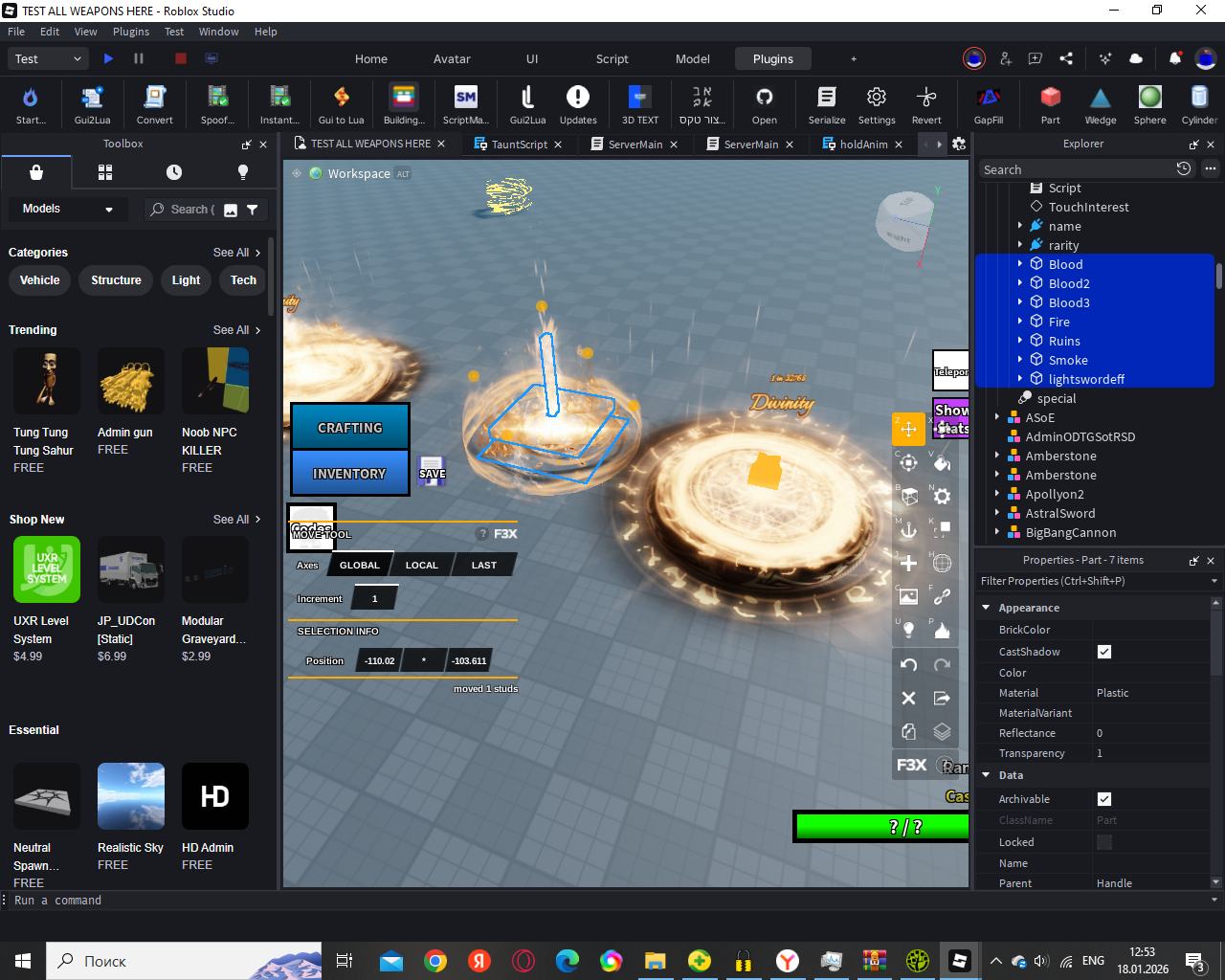Toggle the Archivable checkbox
Viewport: 1225px width, 980px height.
(x=1104, y=799)
